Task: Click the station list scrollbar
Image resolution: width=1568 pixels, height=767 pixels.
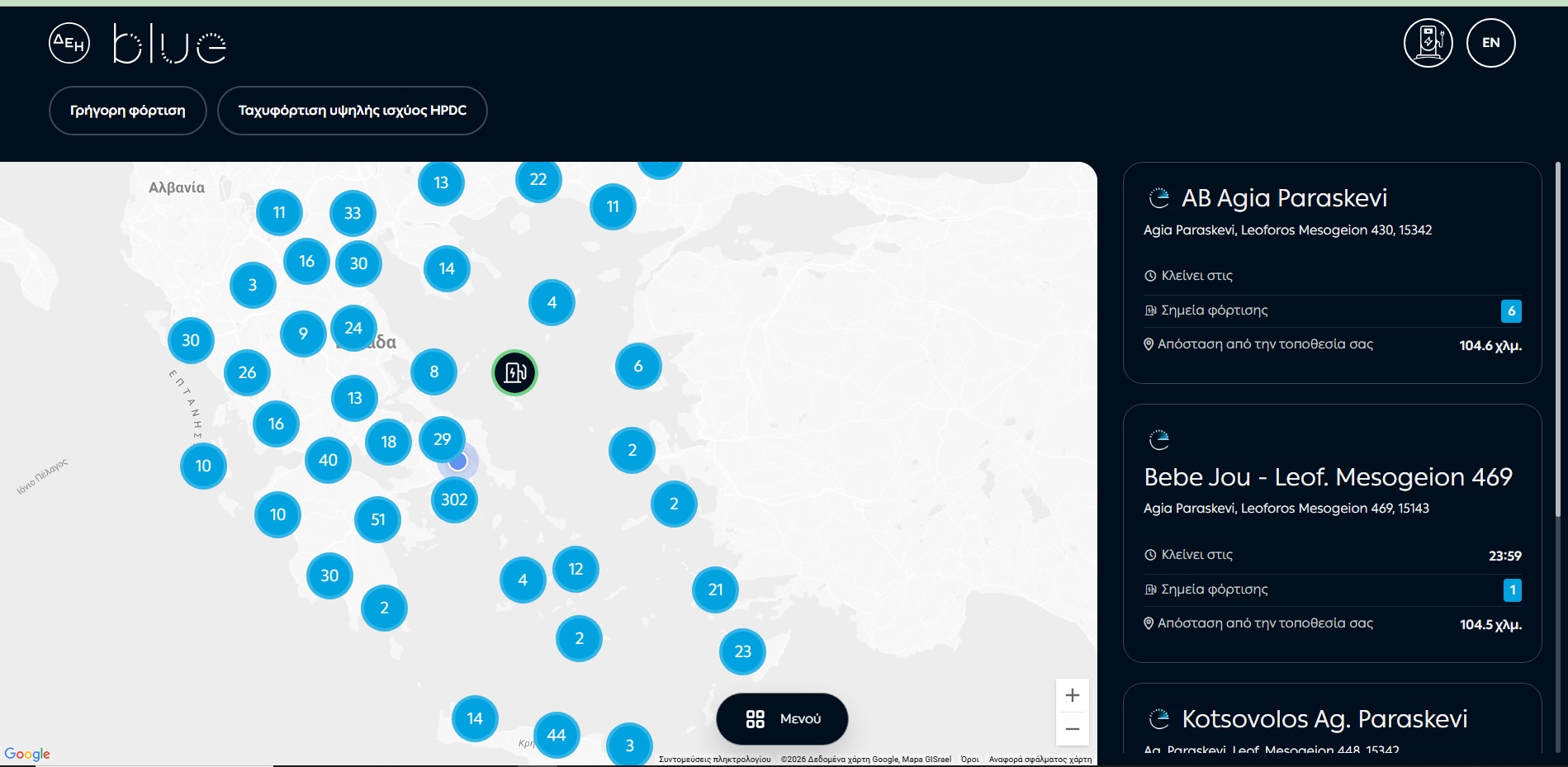Action: point(1558,339)
